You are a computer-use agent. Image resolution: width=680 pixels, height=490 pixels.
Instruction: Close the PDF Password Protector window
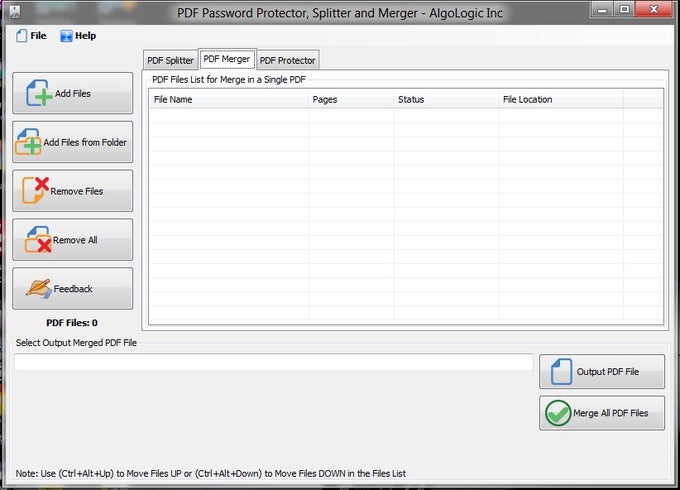click(x=654, y=10)
